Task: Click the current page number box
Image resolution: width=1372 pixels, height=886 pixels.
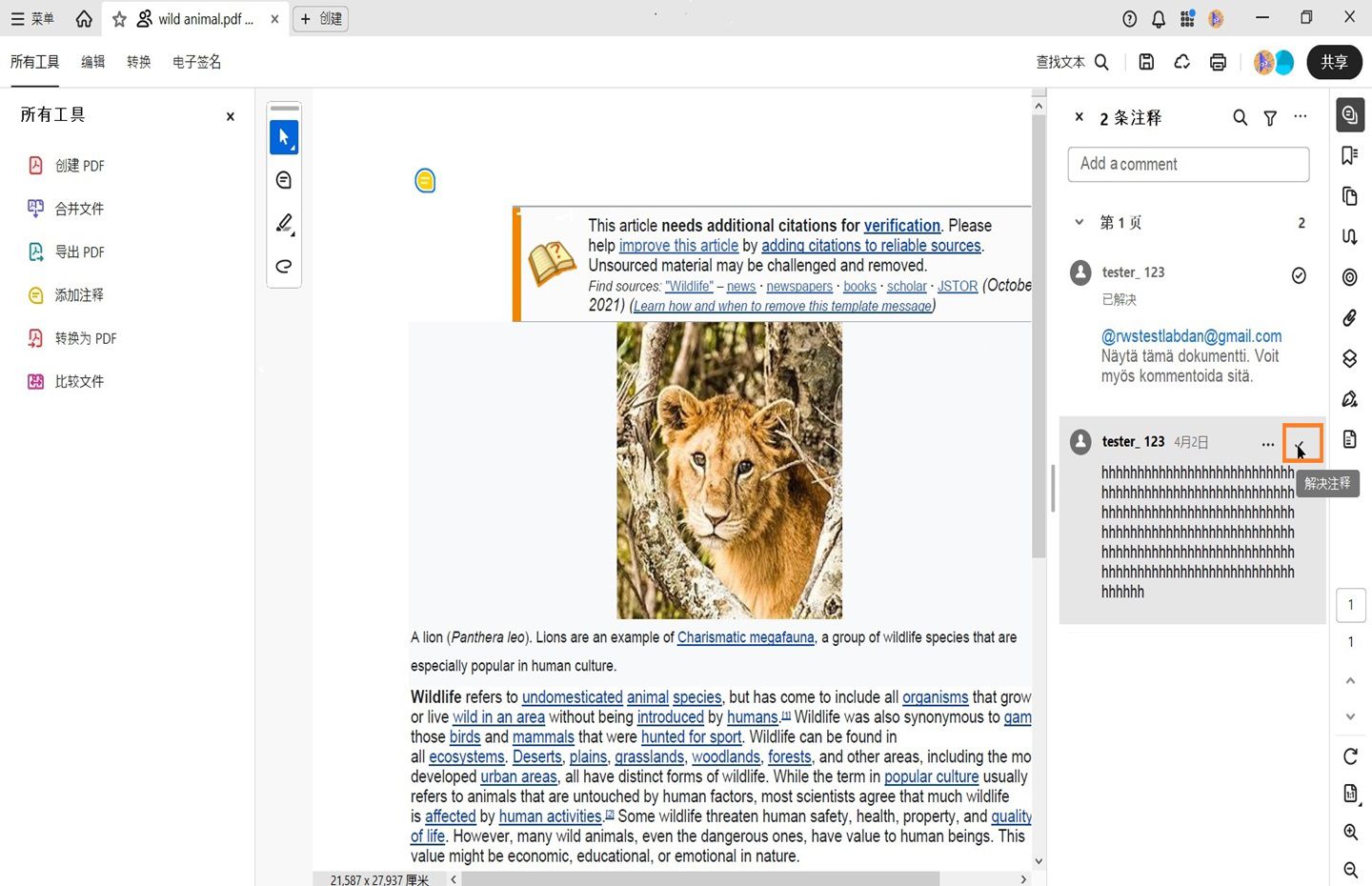Action: (x=1351, y=605)
